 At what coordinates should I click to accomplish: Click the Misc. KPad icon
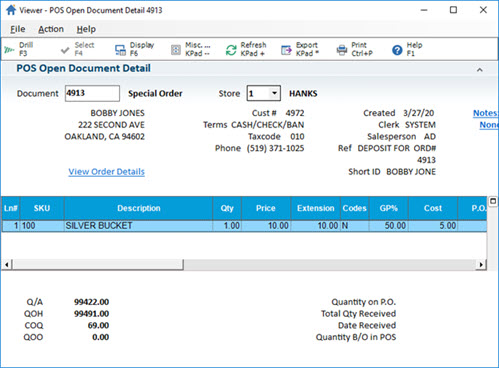point(176,50)
